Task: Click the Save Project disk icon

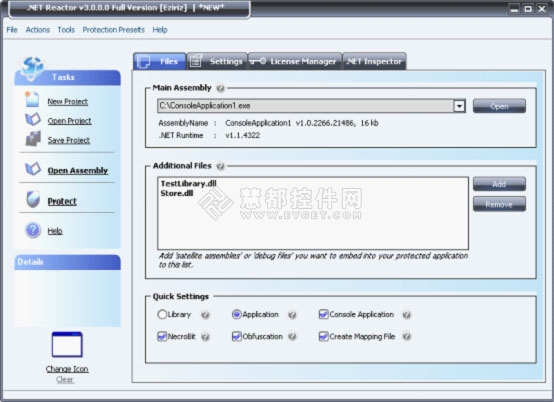Action: [x=33, y=138]
